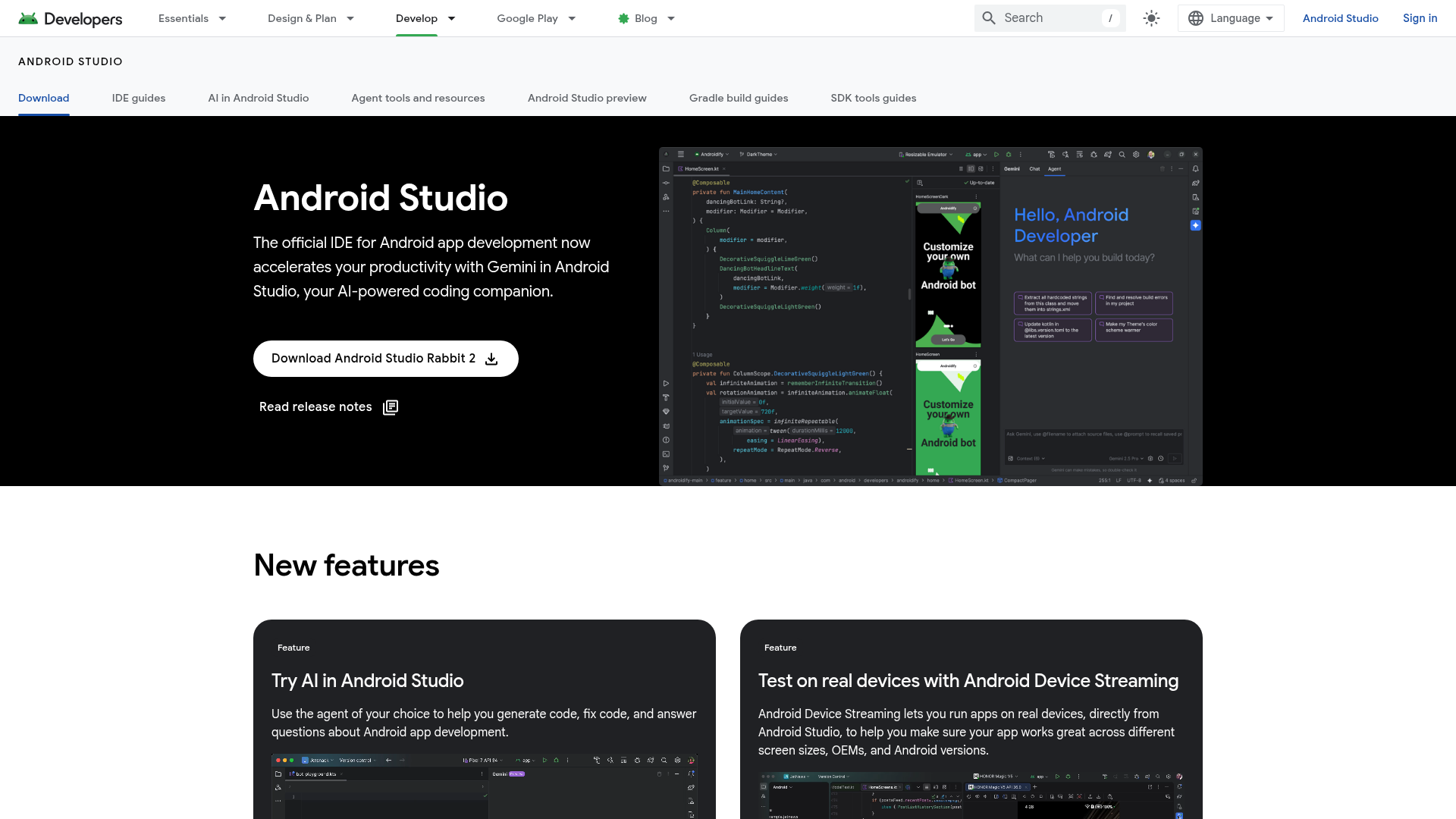1456x819 pixels.
Task: Click the search magnifier icon
Action: pos(989,18)
